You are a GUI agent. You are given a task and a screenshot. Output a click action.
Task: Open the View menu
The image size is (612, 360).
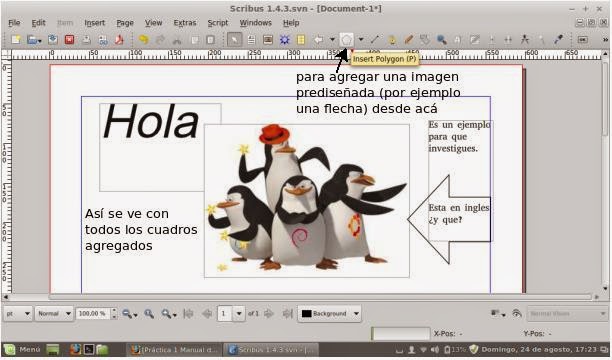pyautogui.click(x=153, y=23)
